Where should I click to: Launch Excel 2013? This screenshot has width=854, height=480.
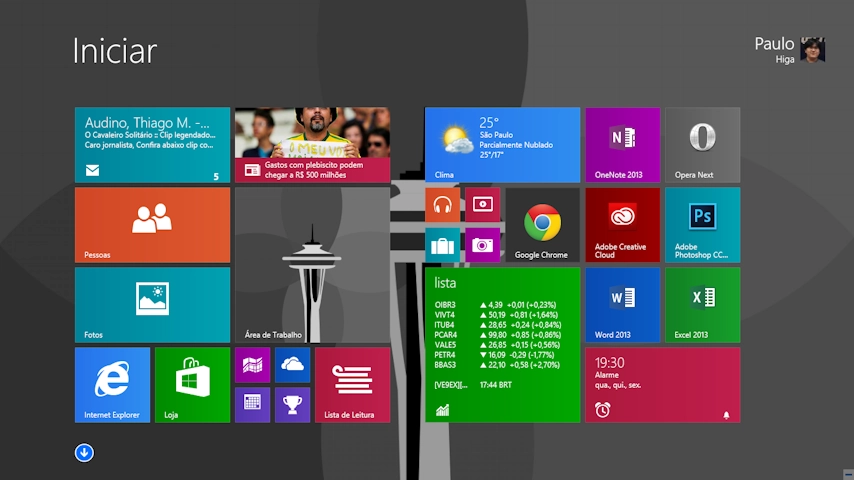coord(703,305)
